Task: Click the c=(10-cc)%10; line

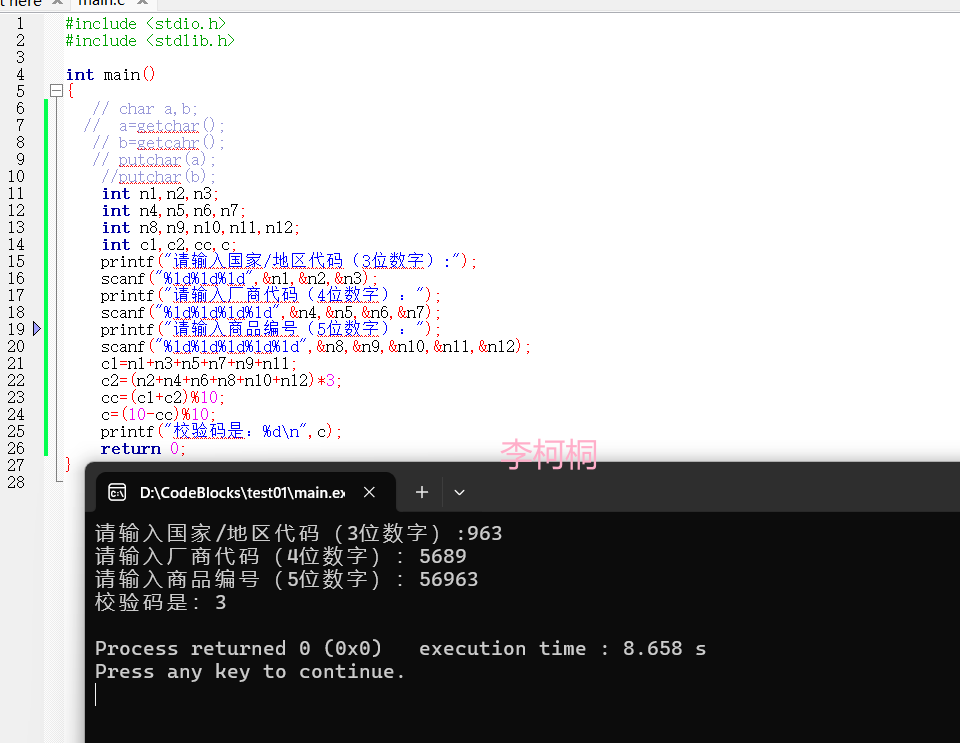Action: tap(159, 414)
